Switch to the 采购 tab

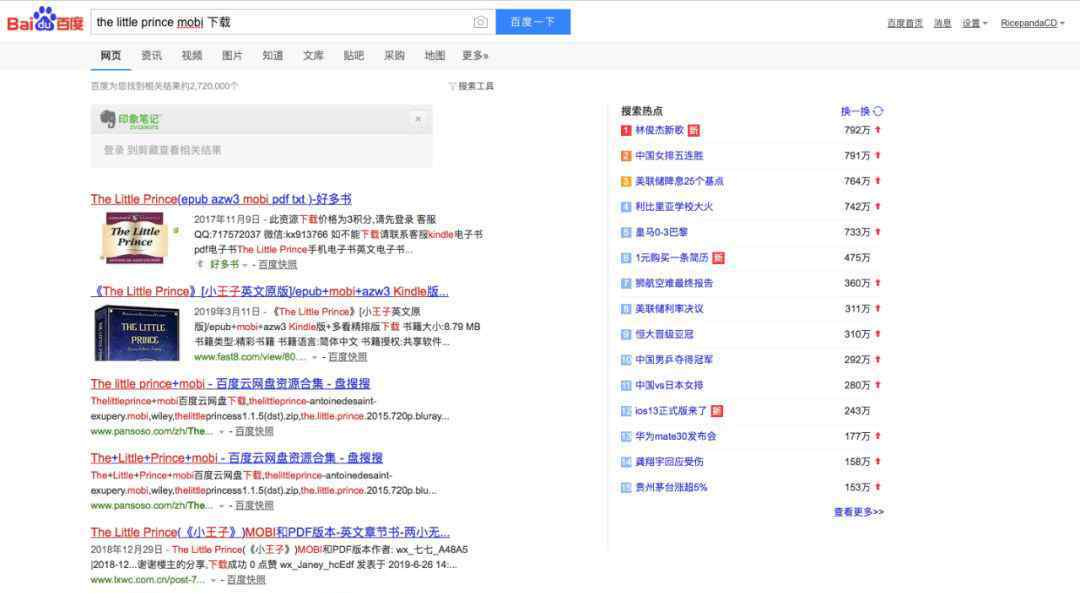(x=394, y=56)
